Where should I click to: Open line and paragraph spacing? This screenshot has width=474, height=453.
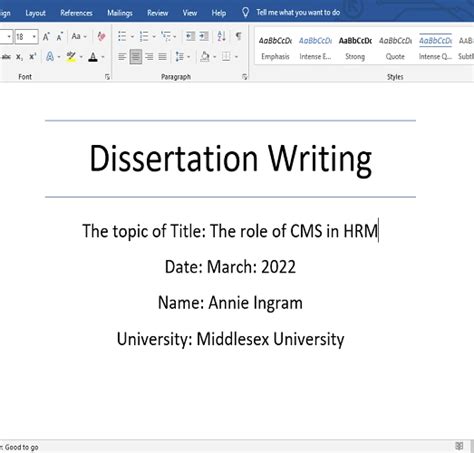pos(180,57)
